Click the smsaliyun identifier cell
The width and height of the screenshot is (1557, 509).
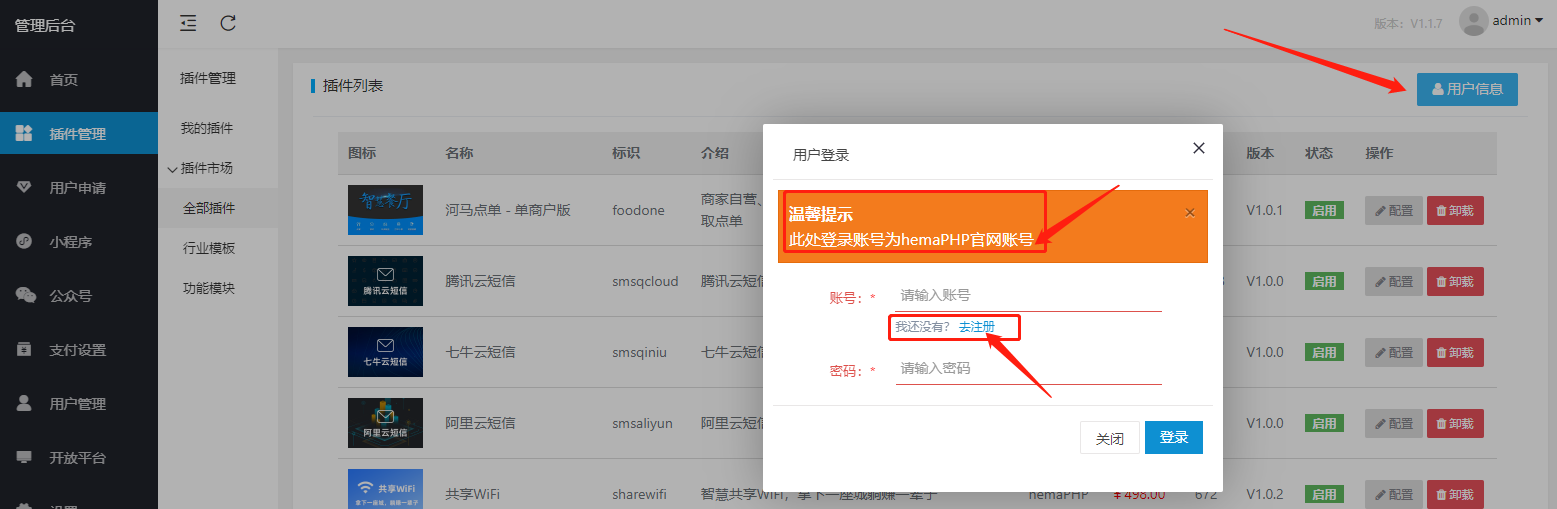pos(642,423)
